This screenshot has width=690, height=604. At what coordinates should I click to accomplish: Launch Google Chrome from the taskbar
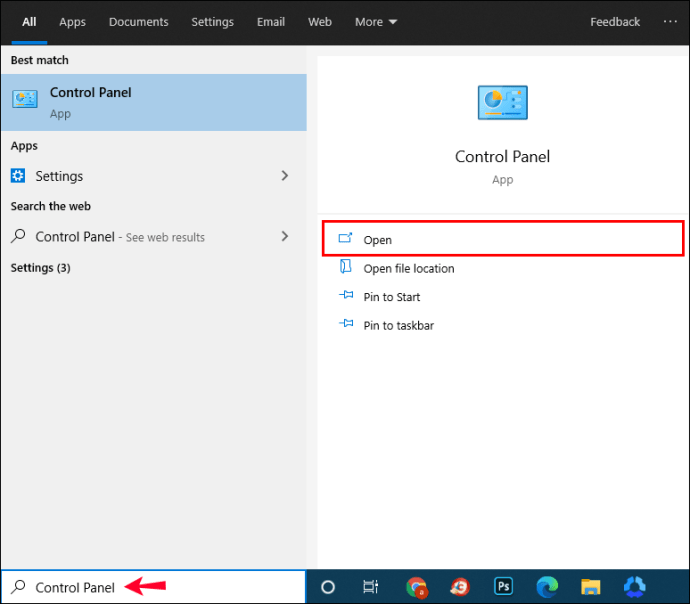pyautogui.click(x=417, y=587)
